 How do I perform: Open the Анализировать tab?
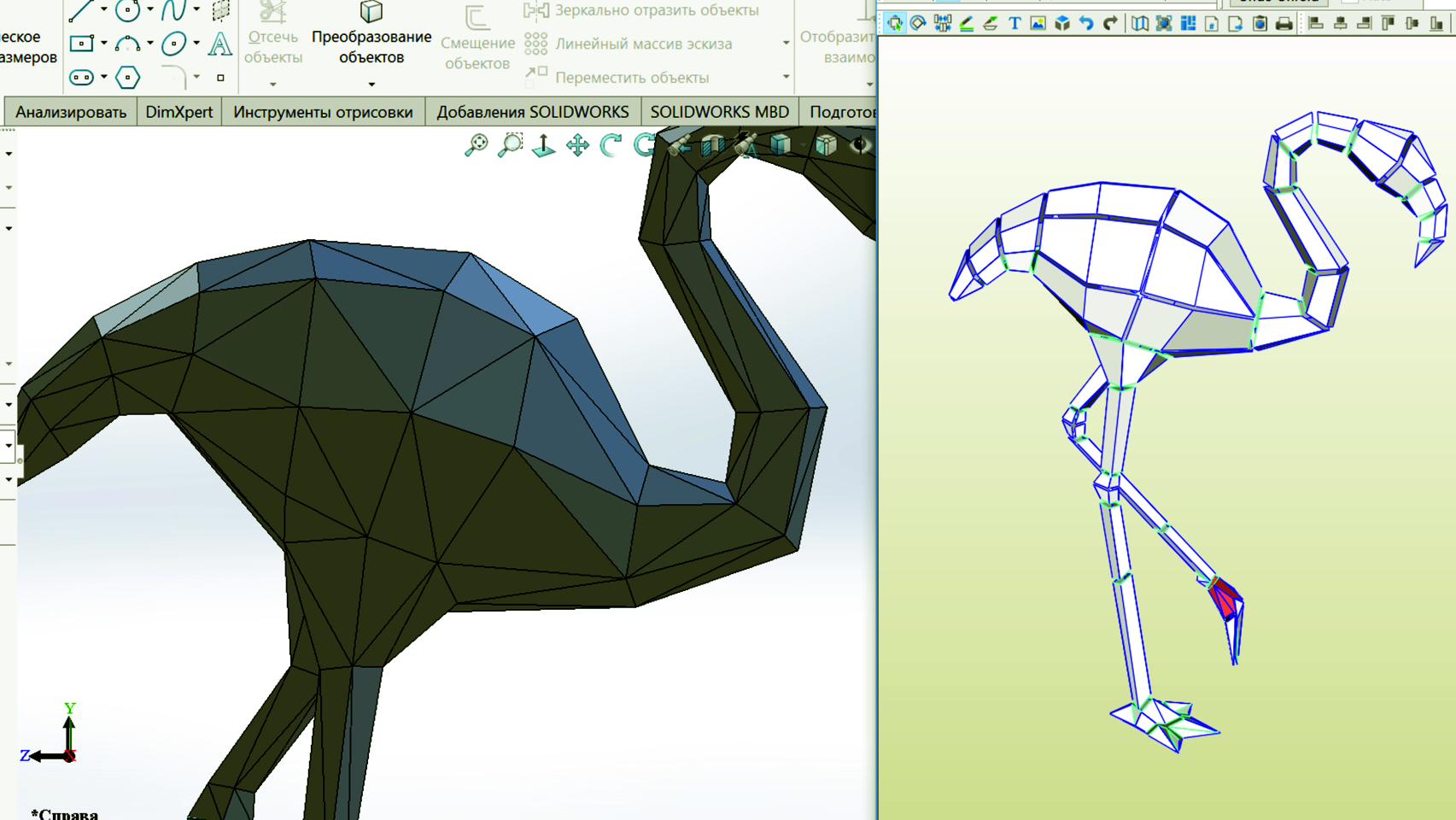(71, 112)
